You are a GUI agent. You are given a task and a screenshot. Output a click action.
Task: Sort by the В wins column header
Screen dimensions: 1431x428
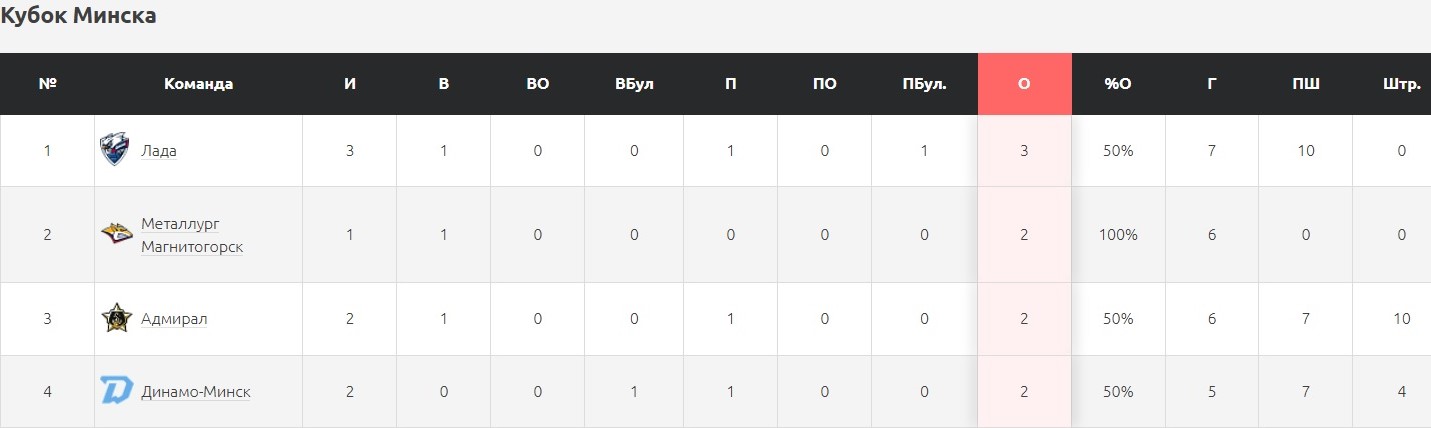443,84
